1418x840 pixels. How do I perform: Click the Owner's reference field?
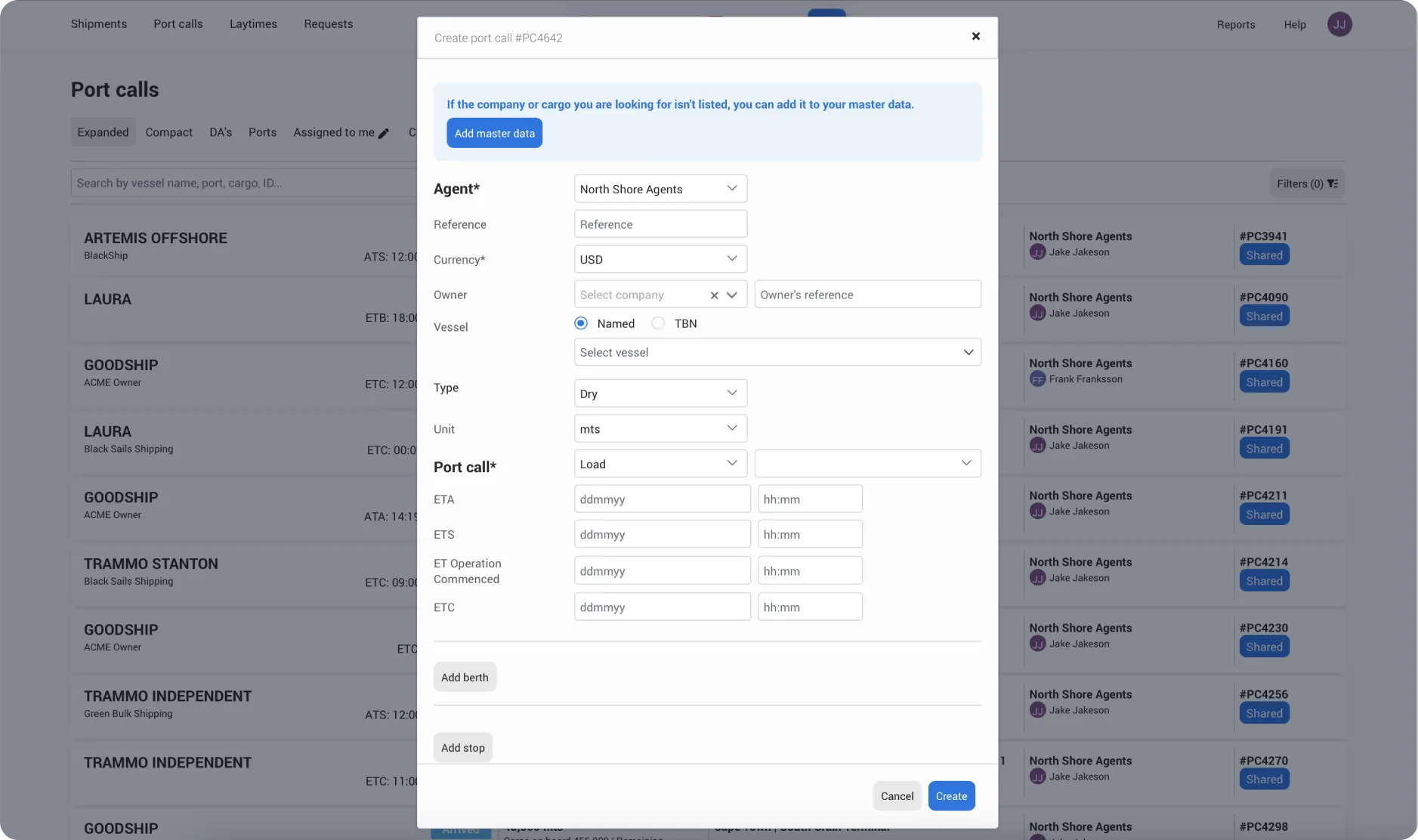867,295
